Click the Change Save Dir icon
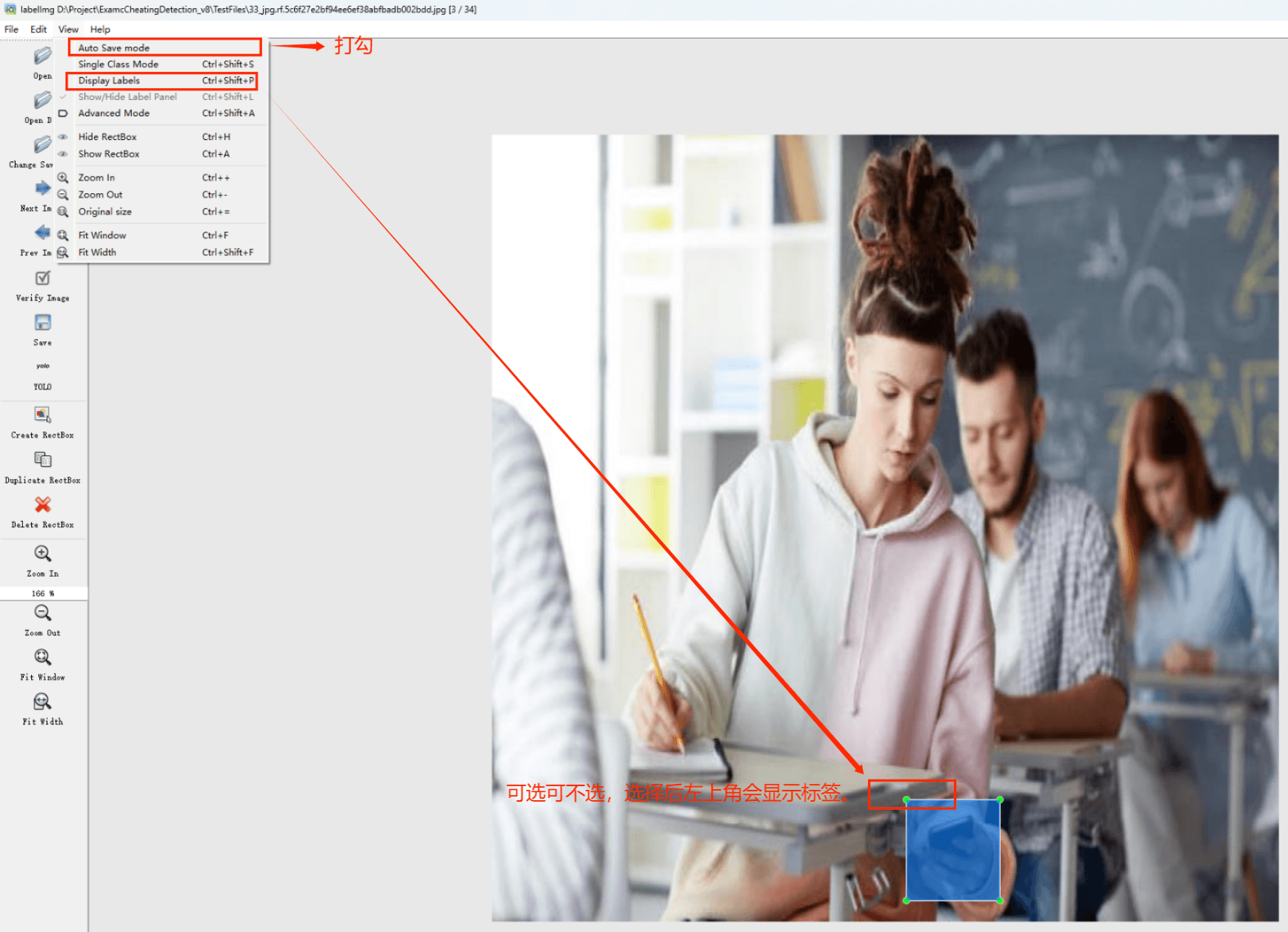The height and width of the screenshot is (932, 1288). click(x=42, y=144)
